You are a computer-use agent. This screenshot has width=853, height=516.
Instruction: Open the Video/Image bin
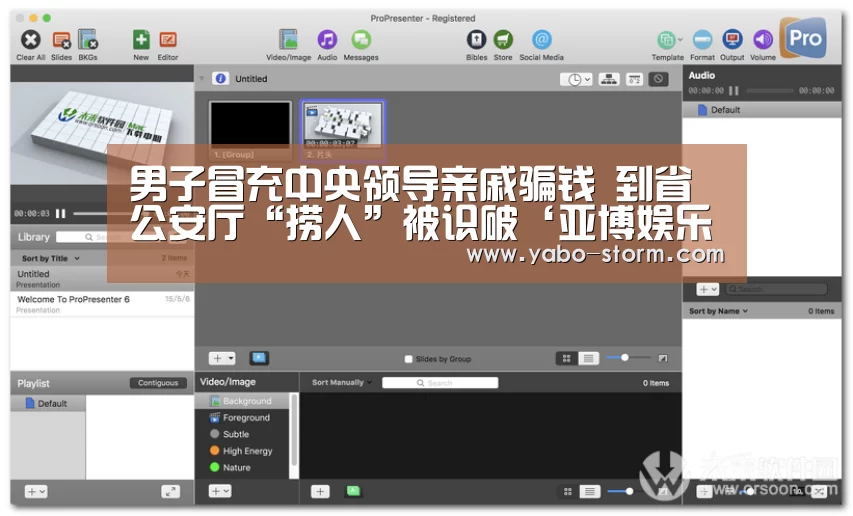coord(288,40)
